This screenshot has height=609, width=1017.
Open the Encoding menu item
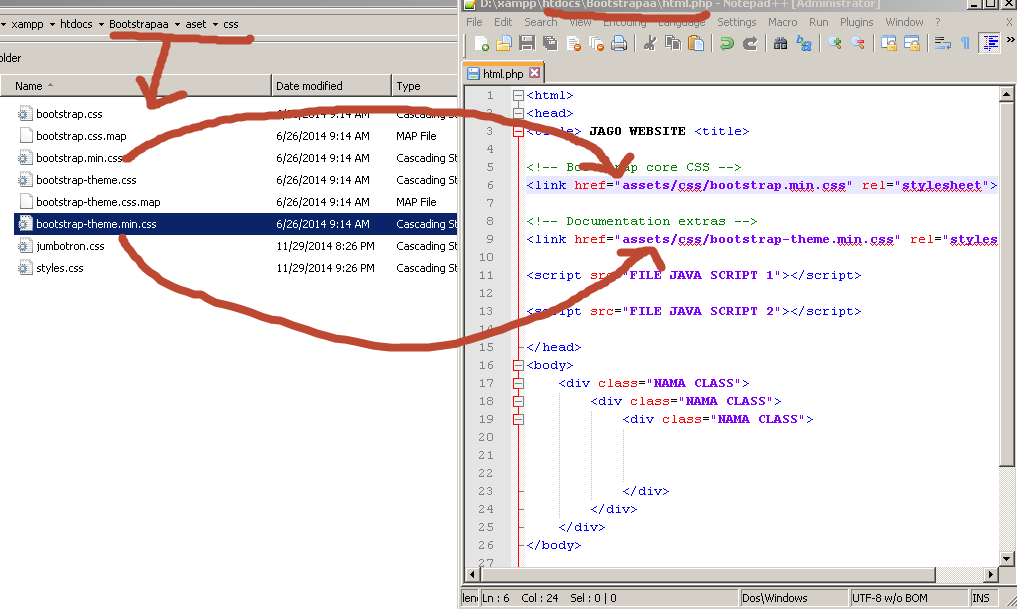click(x=624, y=21)
